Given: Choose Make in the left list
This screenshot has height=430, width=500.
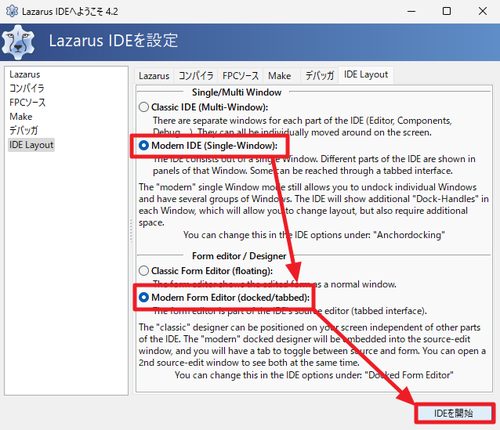Looking at the screenshot, I should tap(21, 117).
